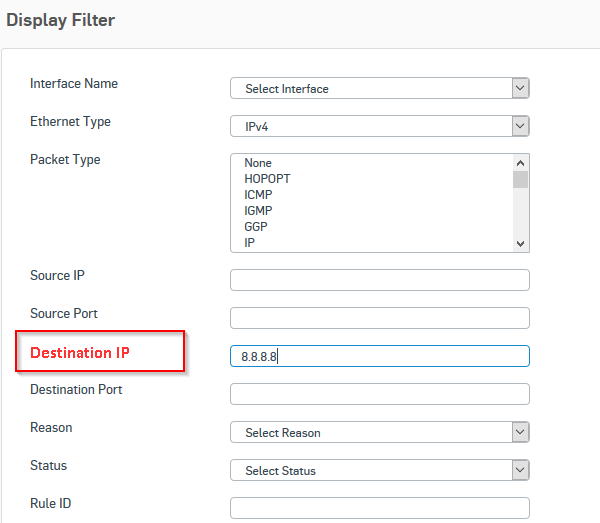Focus the Destination Port input field

click(x=380, y=394)
